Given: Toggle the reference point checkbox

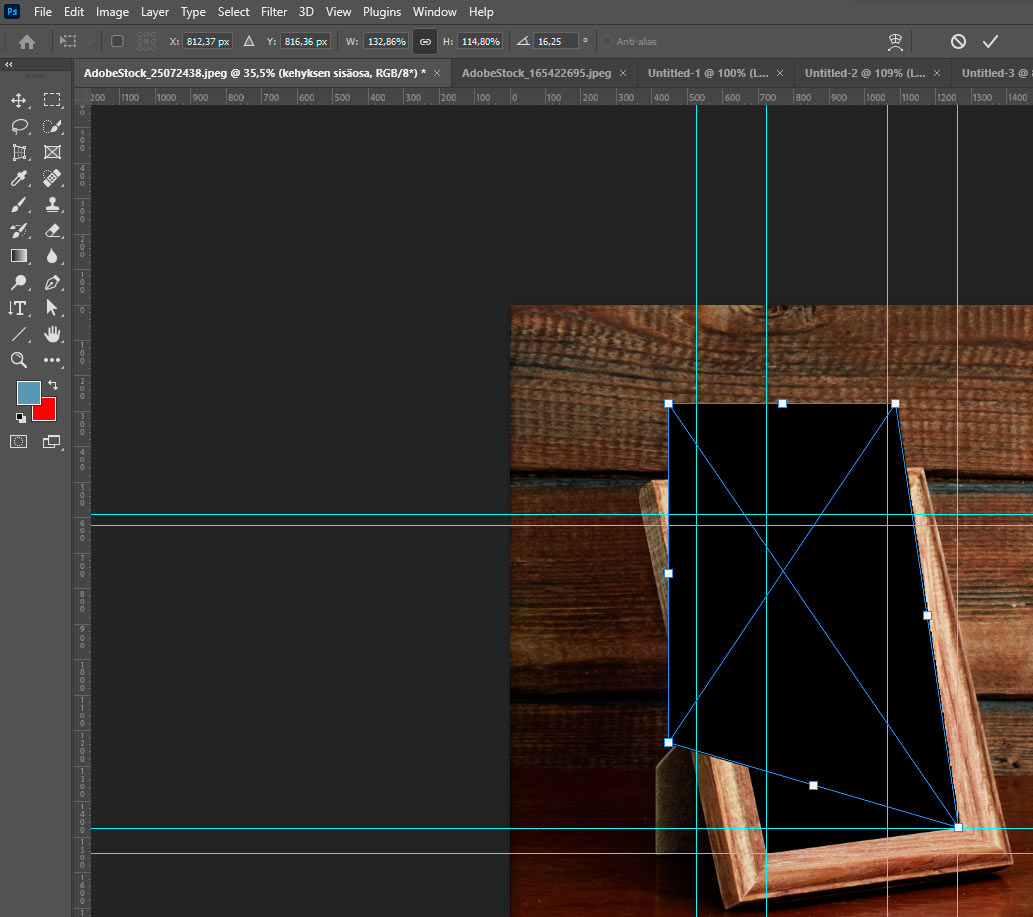Looking at the screenshot, I should pyautogui.click(x=117, y=41).
